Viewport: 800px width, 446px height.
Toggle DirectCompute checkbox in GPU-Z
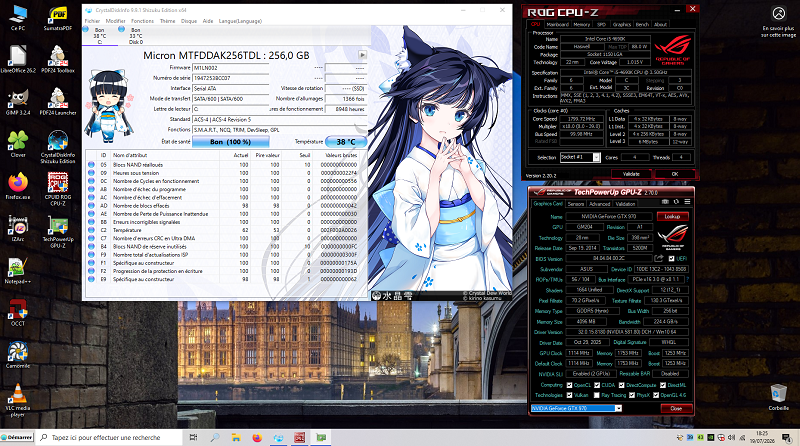tap(621, 385)
